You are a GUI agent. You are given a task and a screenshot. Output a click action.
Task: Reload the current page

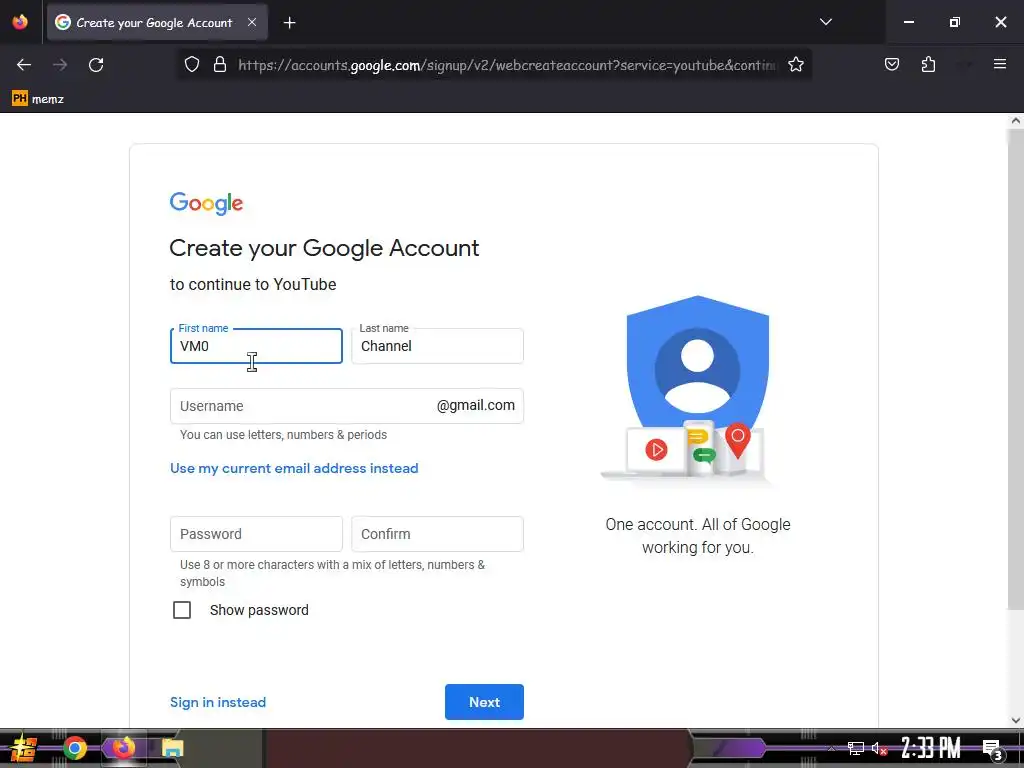pos(96,65)
